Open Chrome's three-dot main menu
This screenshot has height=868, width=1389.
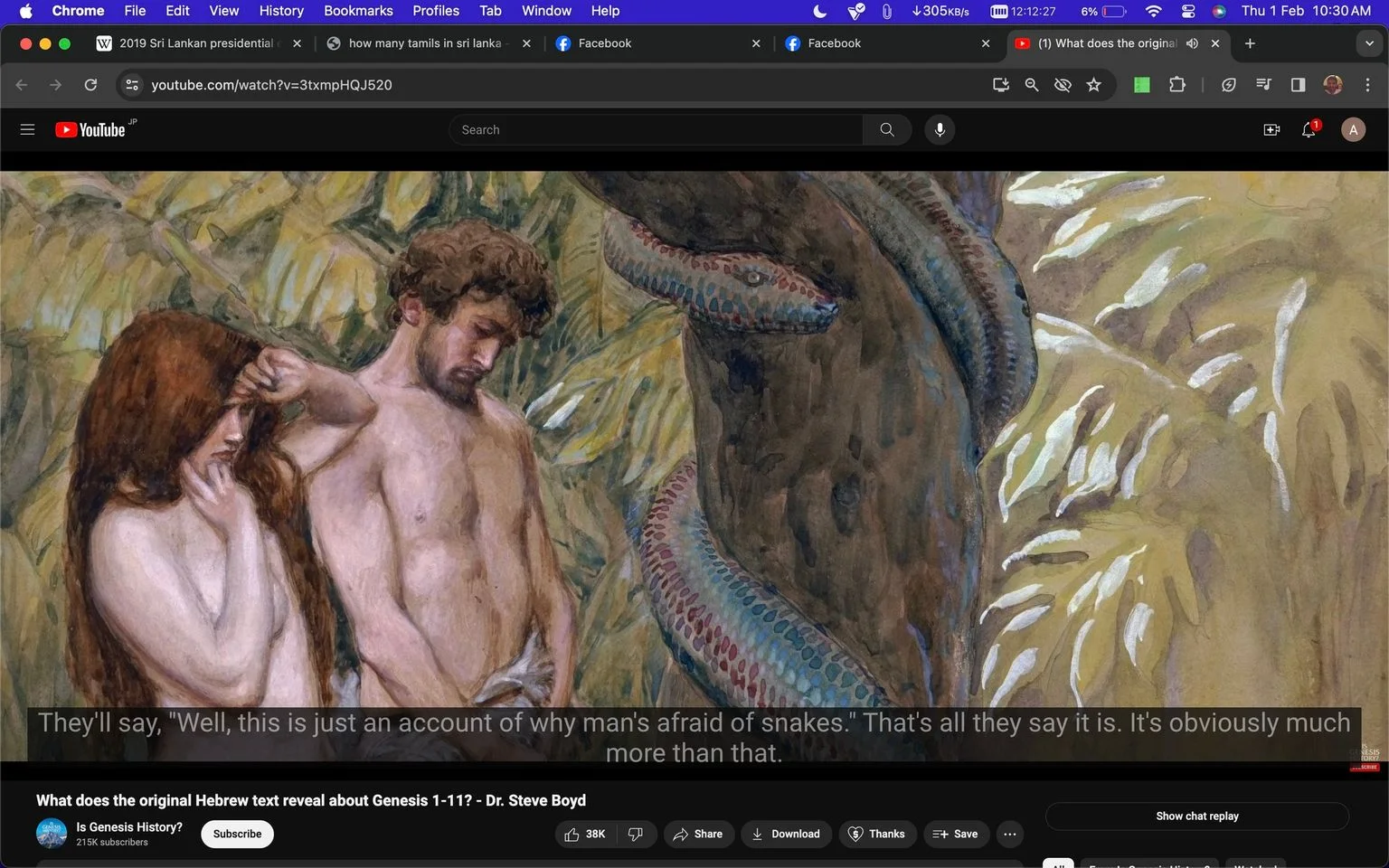pyautogui.click(x=1367, y=84)
